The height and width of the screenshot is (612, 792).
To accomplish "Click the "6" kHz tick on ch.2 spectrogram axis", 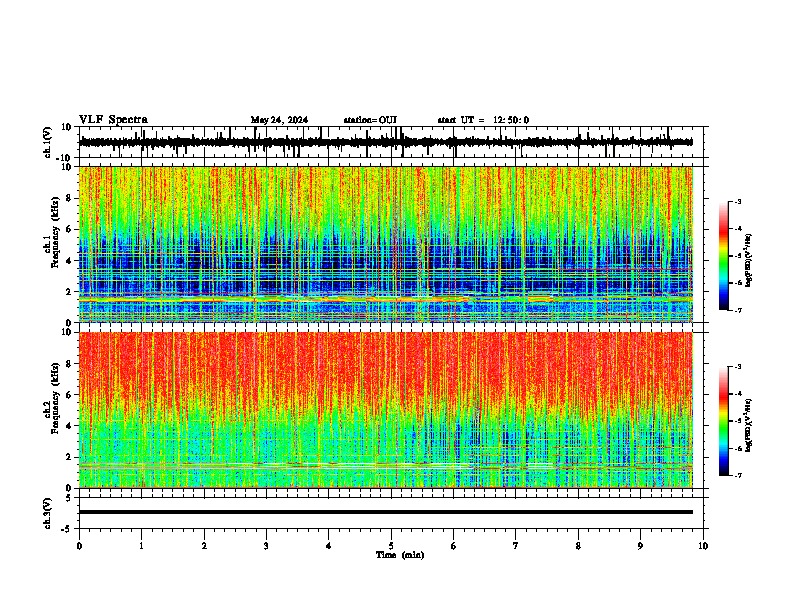I will coord(70,394).
